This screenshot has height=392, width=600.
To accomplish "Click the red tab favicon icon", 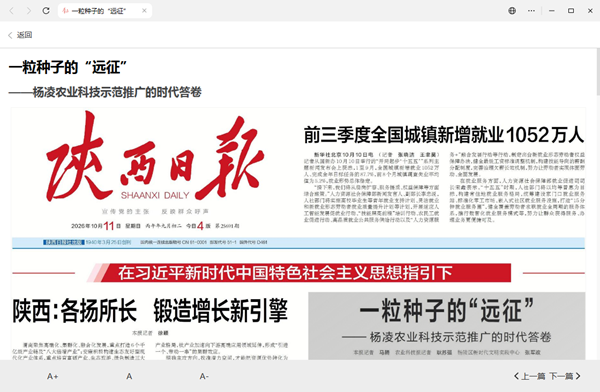I will pos(65,11).
